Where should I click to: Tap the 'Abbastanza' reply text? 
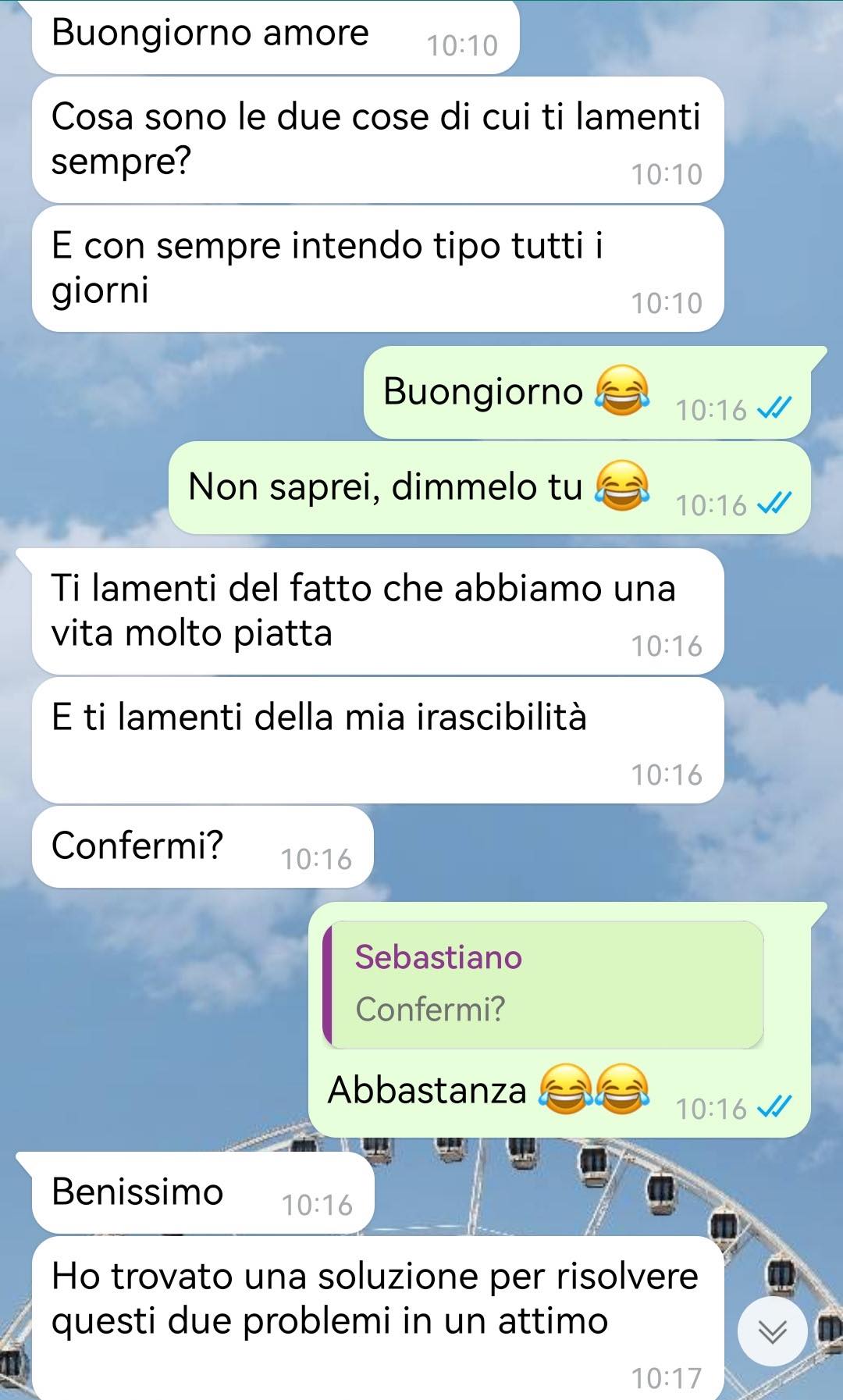pyautogui.click(x=427, y=1089)
